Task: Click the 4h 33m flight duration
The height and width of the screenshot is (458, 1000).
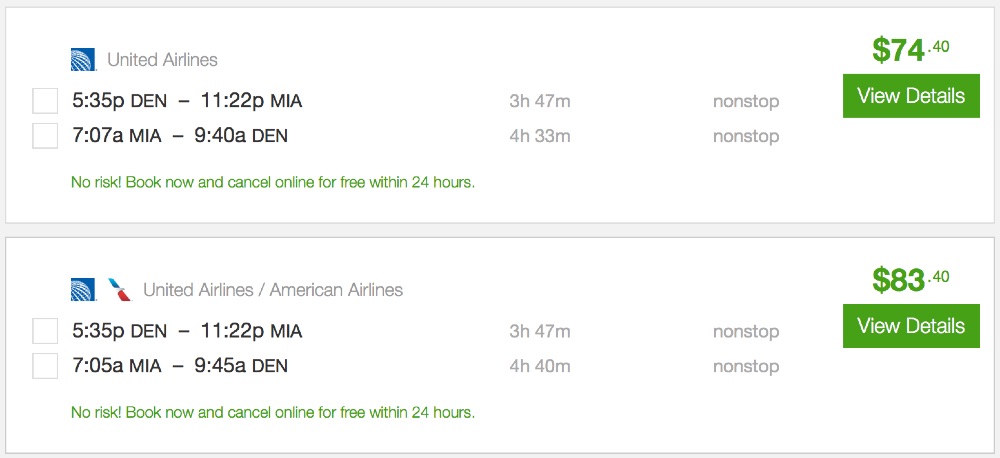Action: tap(540, 136)
